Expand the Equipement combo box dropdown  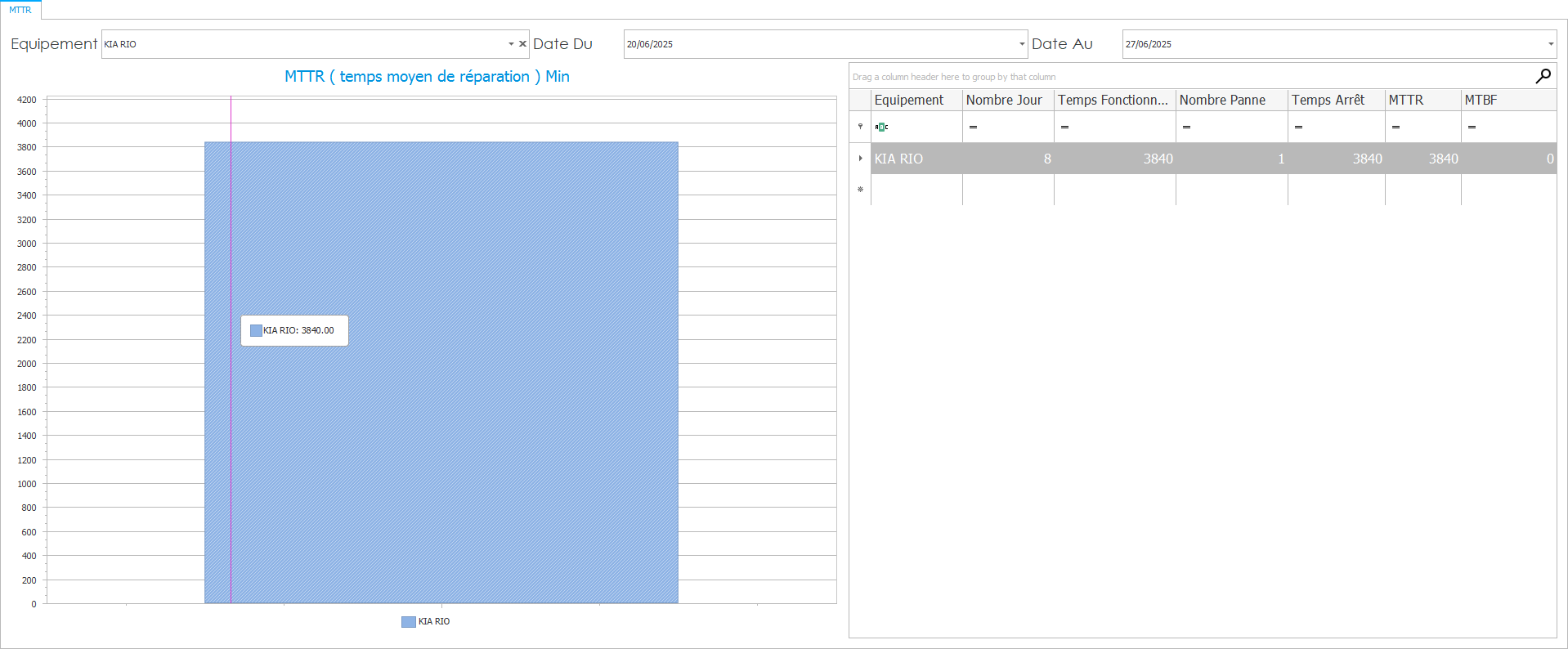[511, 44]
